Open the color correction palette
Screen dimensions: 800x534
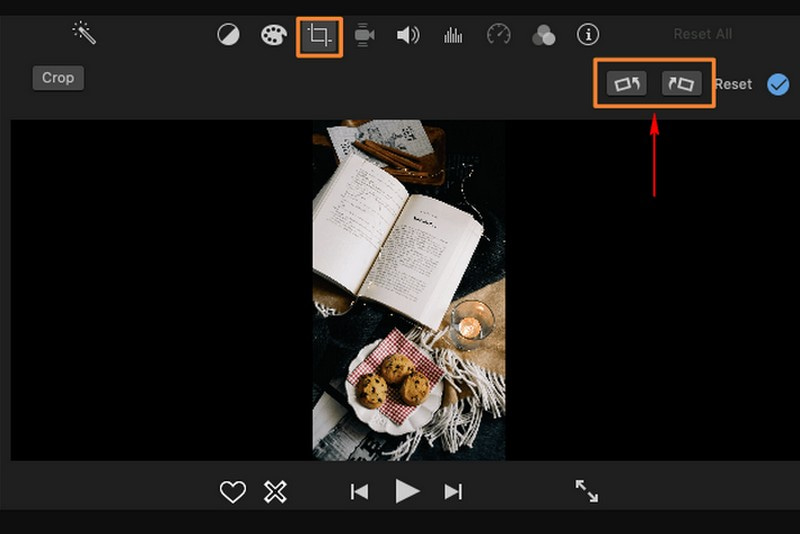coord(274,35)
